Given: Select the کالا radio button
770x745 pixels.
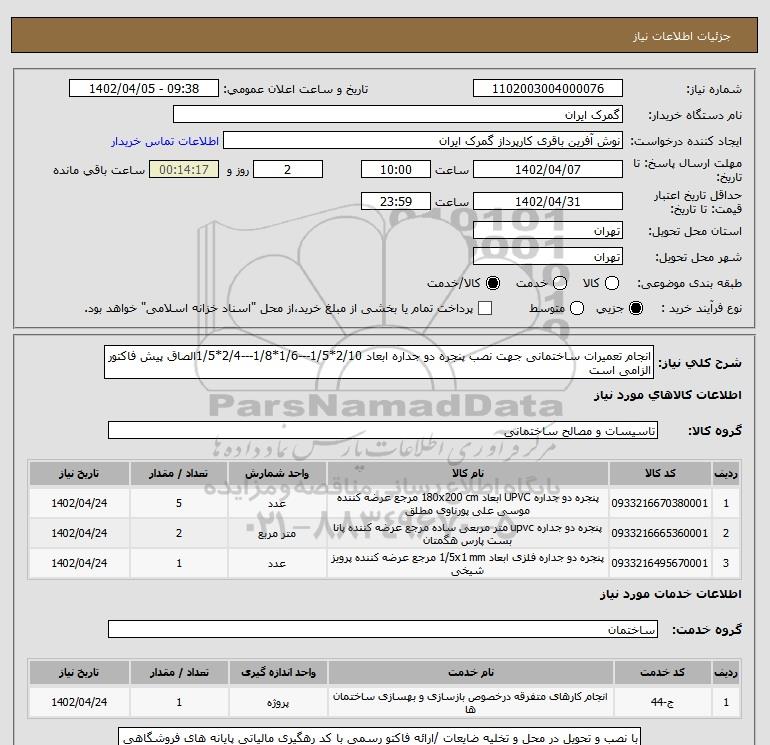Looking at the screenshot, I should coord(612,283).
